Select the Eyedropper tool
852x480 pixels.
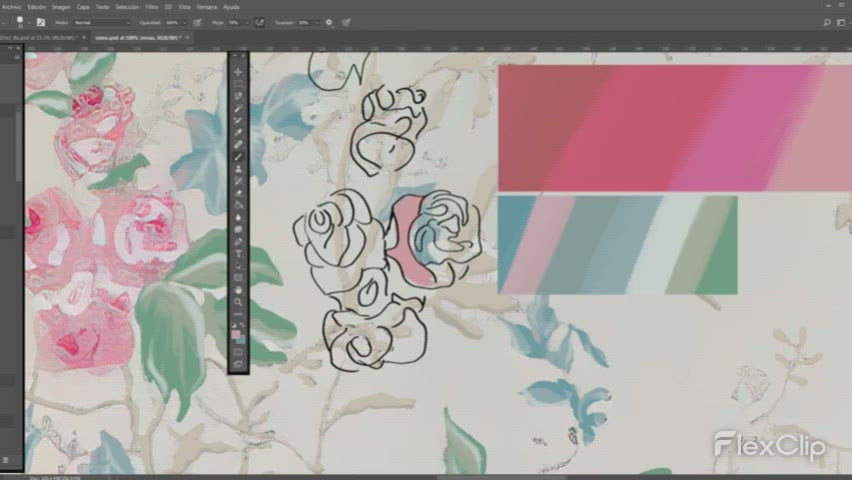pyautogui.click(x=238, y=132)
